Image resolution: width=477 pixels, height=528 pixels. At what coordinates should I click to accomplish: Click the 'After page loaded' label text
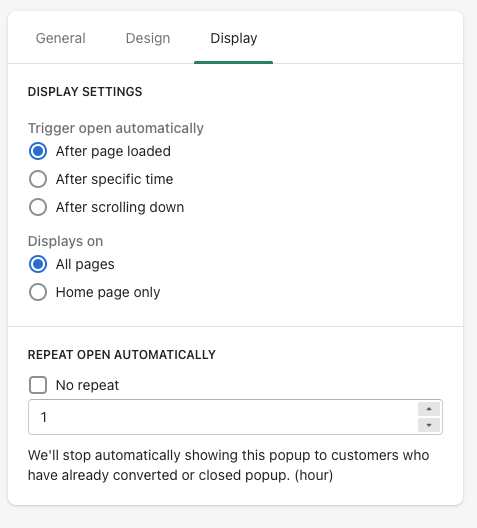(113, 151)
